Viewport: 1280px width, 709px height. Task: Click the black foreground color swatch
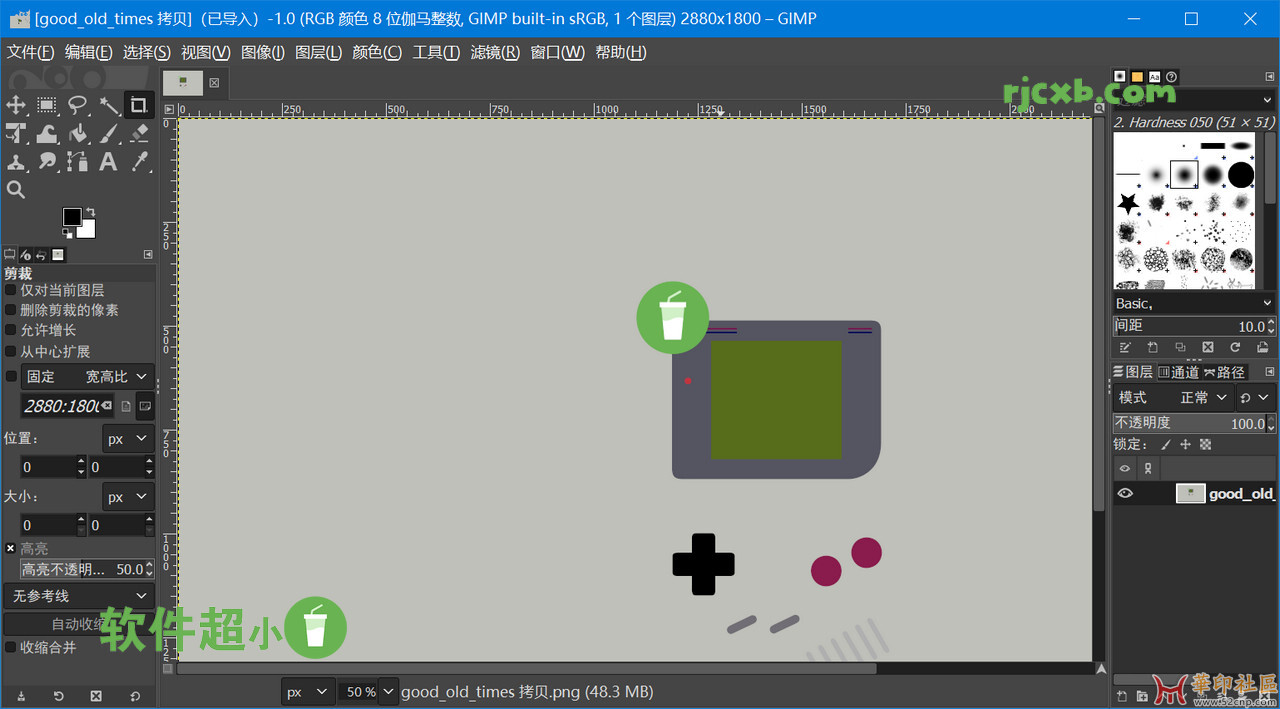click(71, 217)
